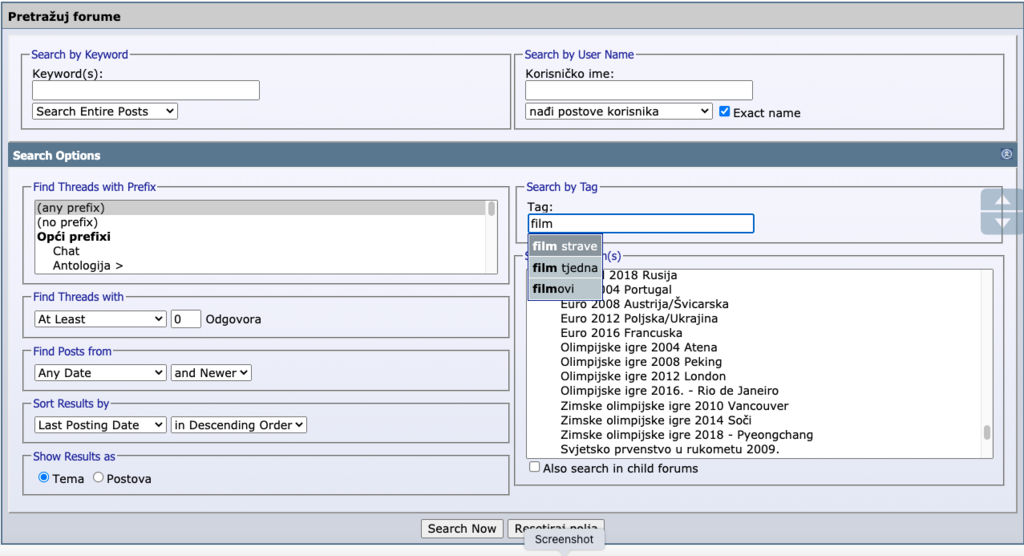
Task: Select Zimske olimpijske igre 2010 Vancouver
Action: tap(674, 406)
